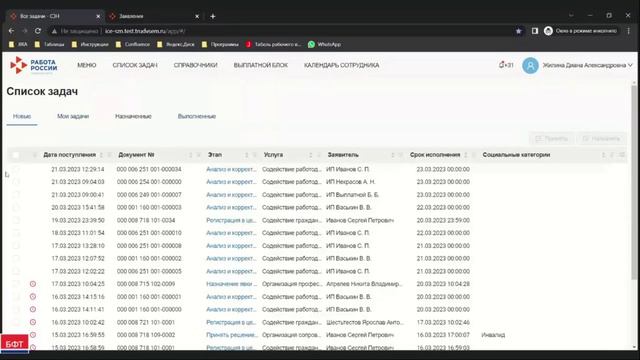Open Принять решение link for 000 008 718 109-0002

(231, 335)
